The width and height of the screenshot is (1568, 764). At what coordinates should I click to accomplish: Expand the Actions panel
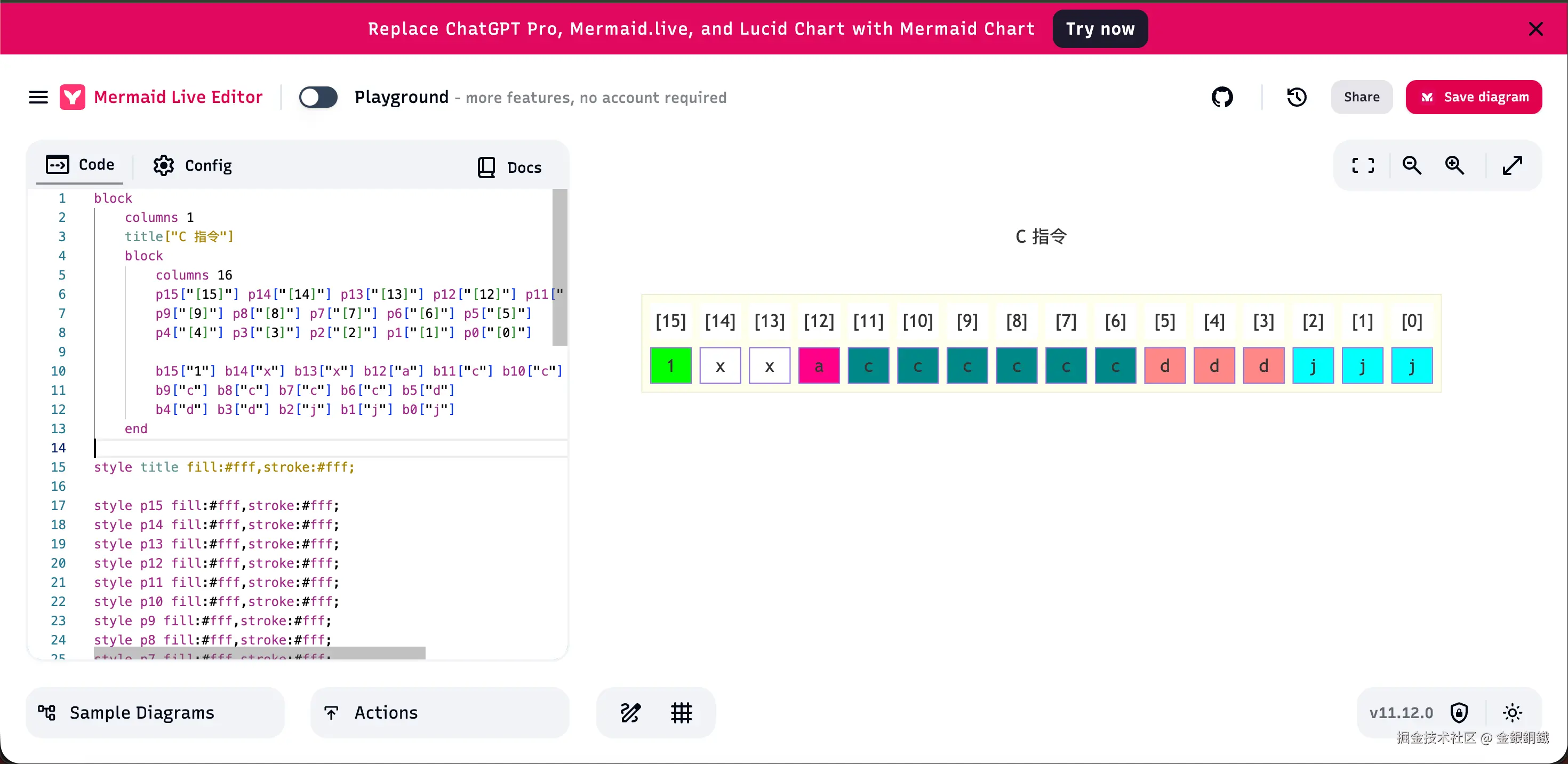(439, 712)
